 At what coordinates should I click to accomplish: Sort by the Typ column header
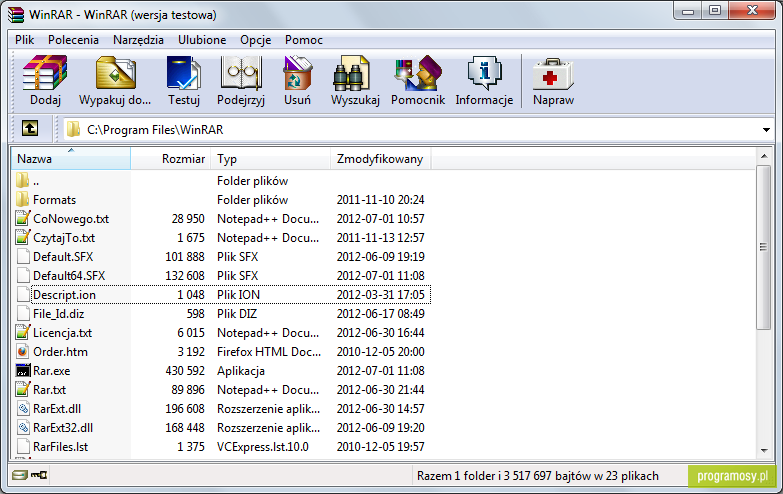click(x=271, y=159)
